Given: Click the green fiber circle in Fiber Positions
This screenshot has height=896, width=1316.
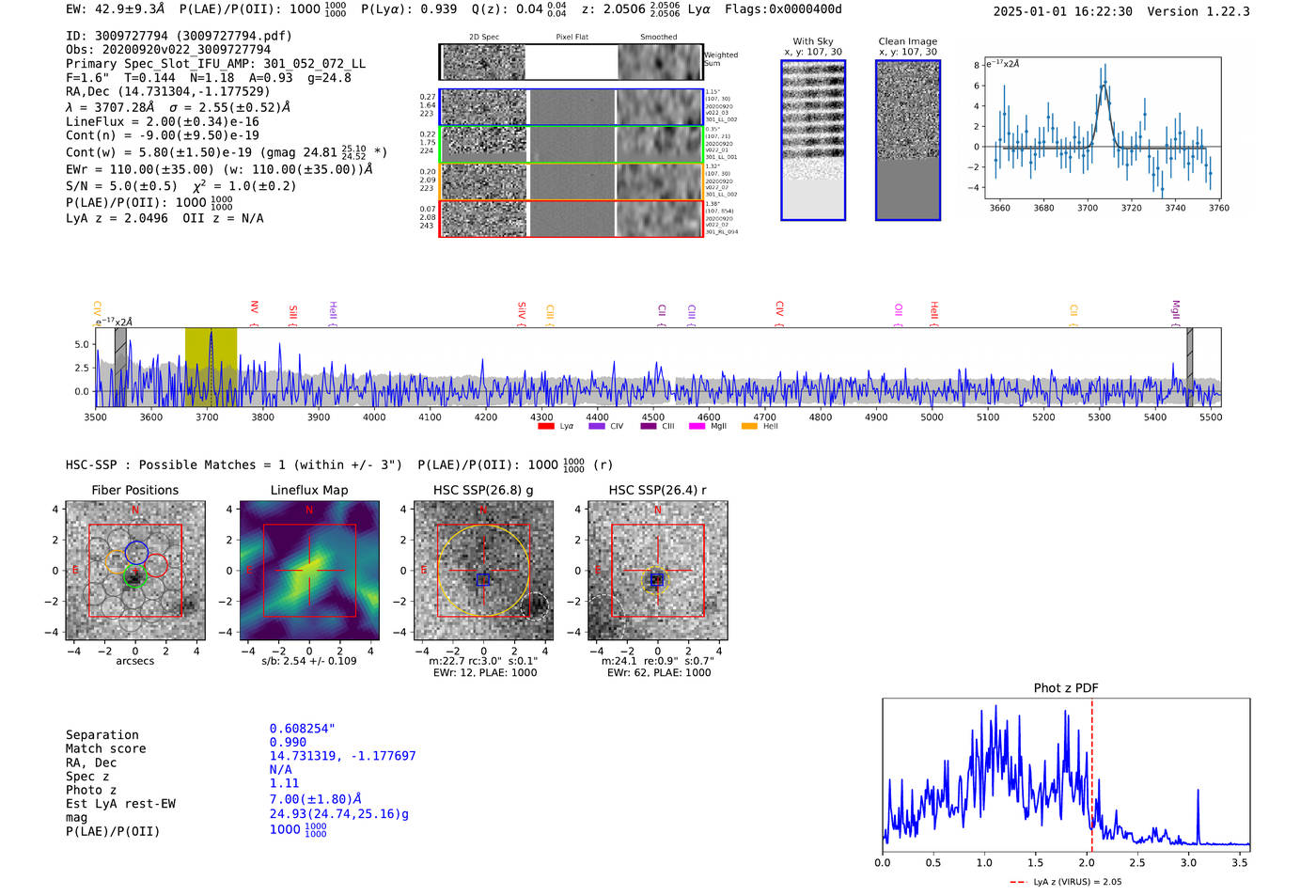Looking at the screenshot, I should coord(134,576).
